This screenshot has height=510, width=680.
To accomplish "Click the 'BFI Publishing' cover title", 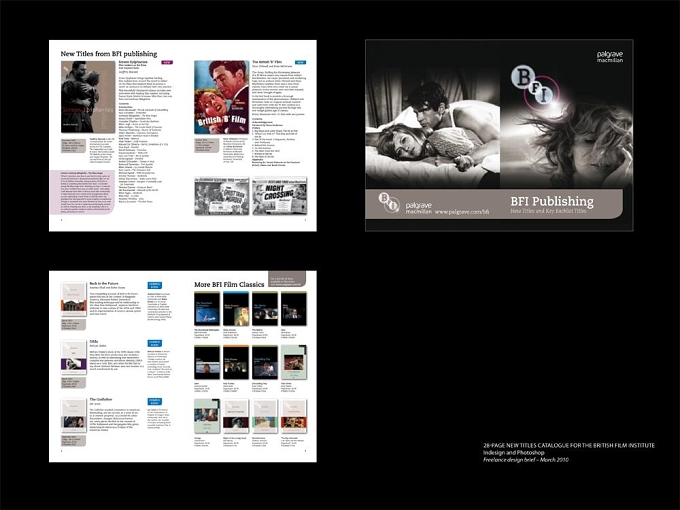I will [x=552, y=201].
